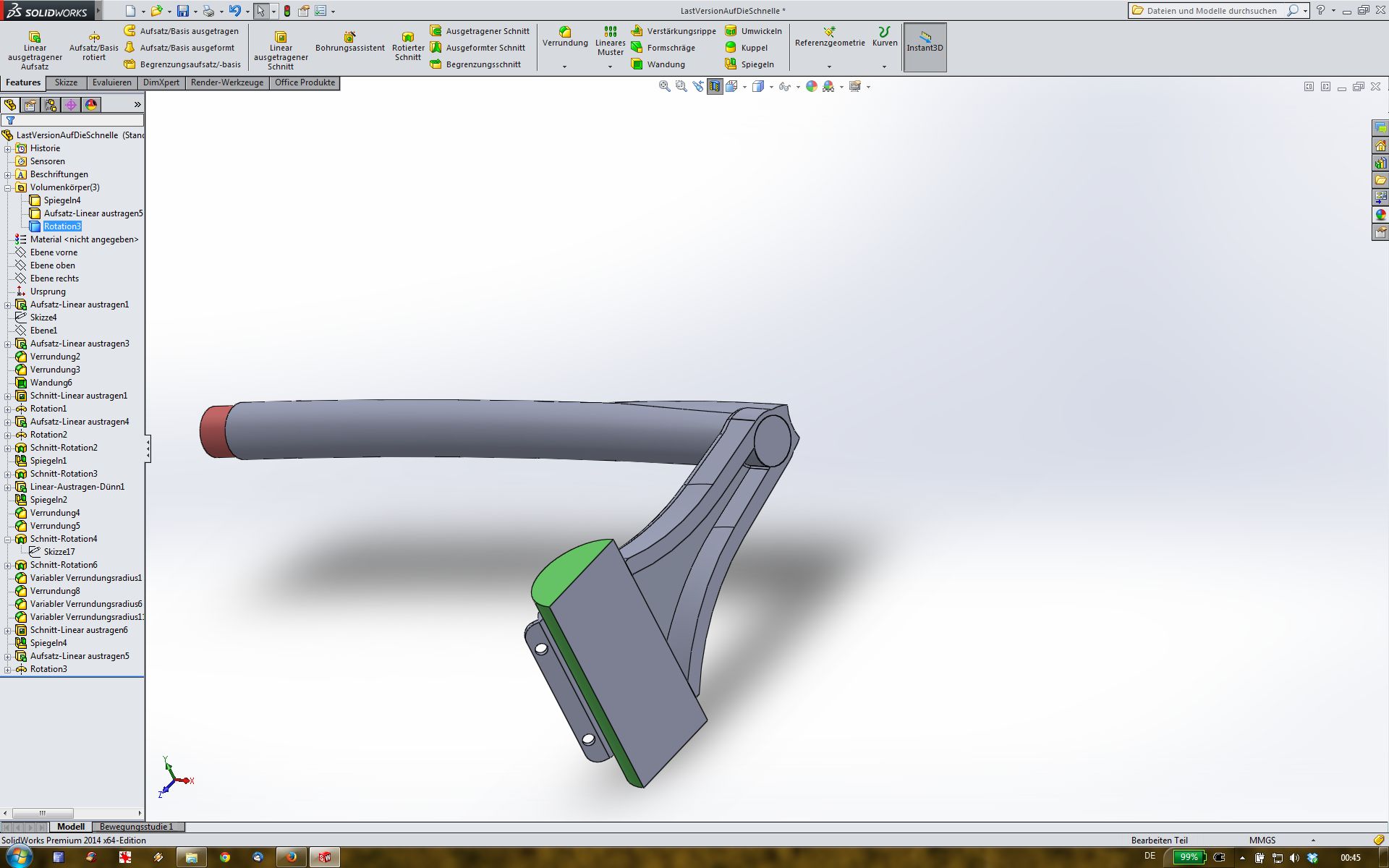Click the Verrundung fillet tool
This screenshot has width=1389, height=868.
pos(565,37)
